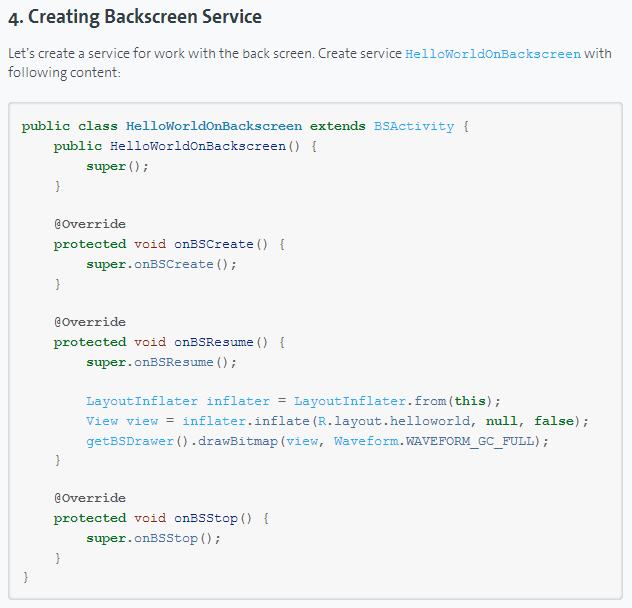Viewport: 632px width, 608px height.
Task: Click 'protected void onBSCreate()' method signature
Action: 169,244
